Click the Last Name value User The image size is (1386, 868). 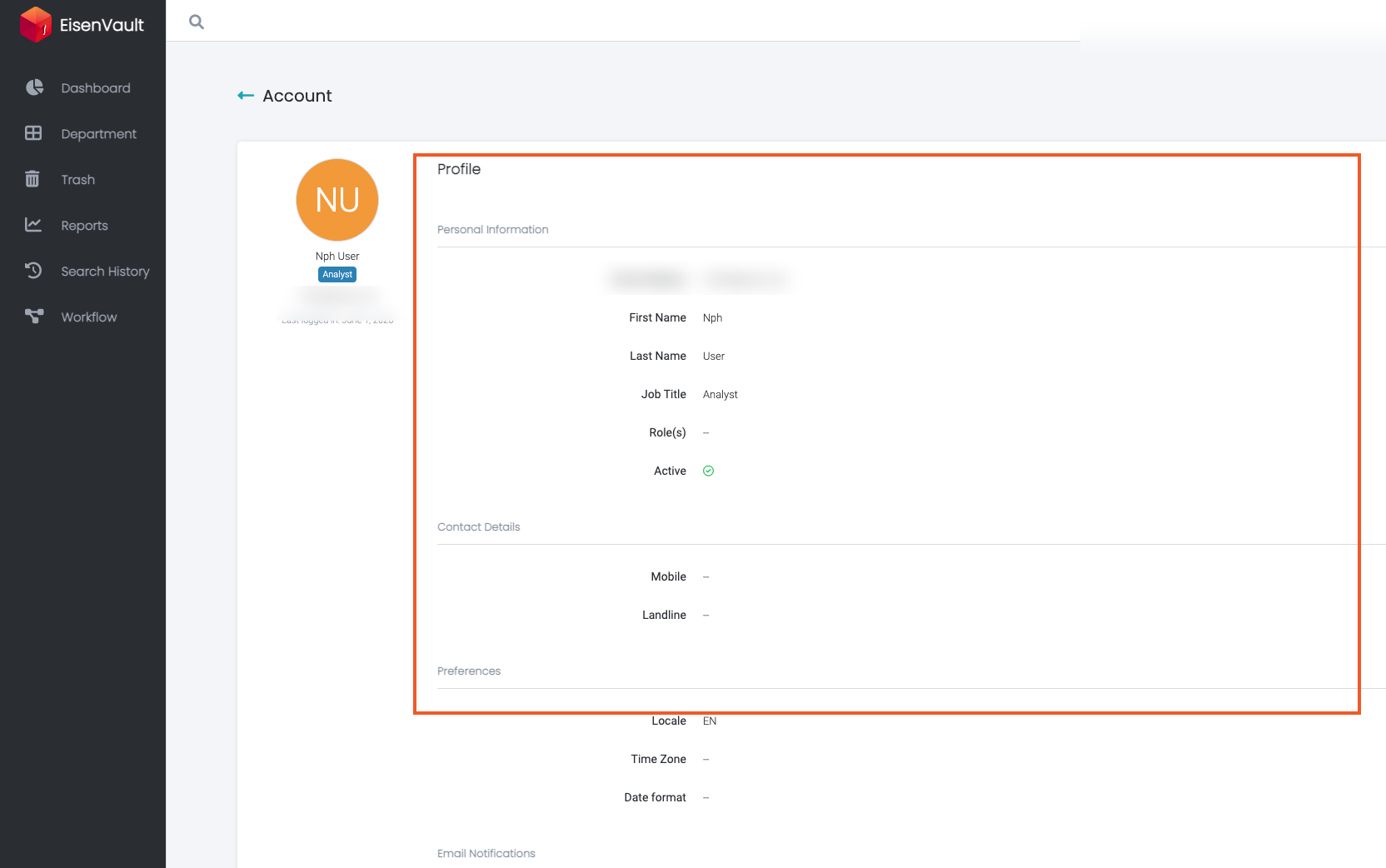(714, 356)
